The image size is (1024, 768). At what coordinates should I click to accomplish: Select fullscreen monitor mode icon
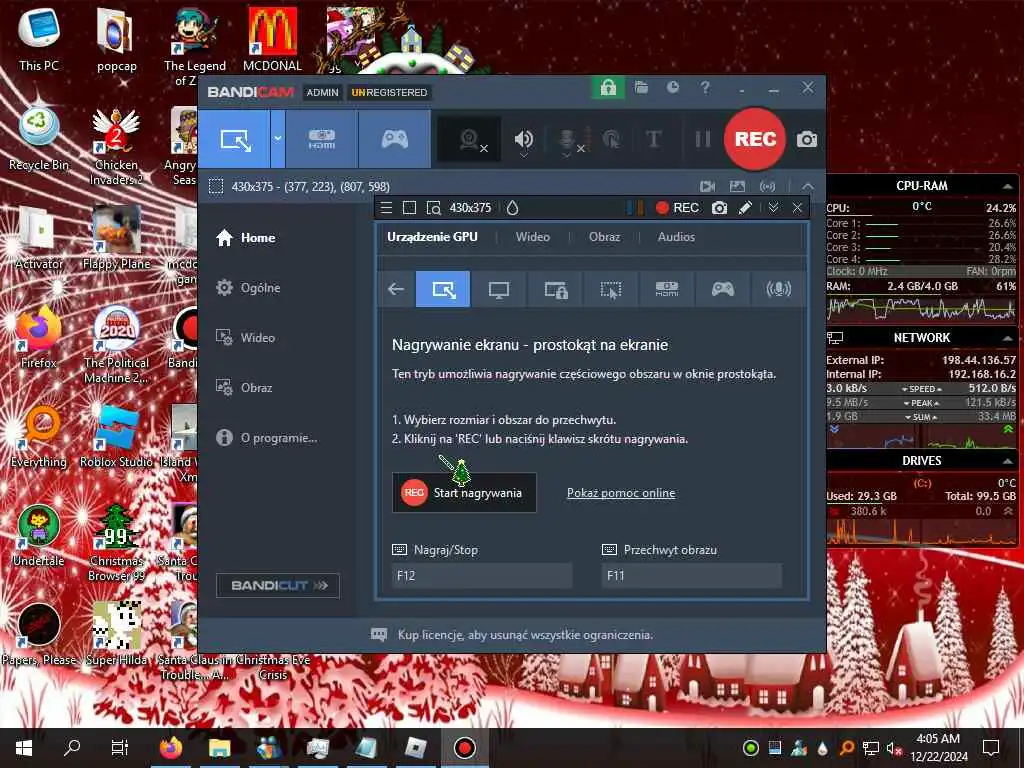click(x=499, y=289)
